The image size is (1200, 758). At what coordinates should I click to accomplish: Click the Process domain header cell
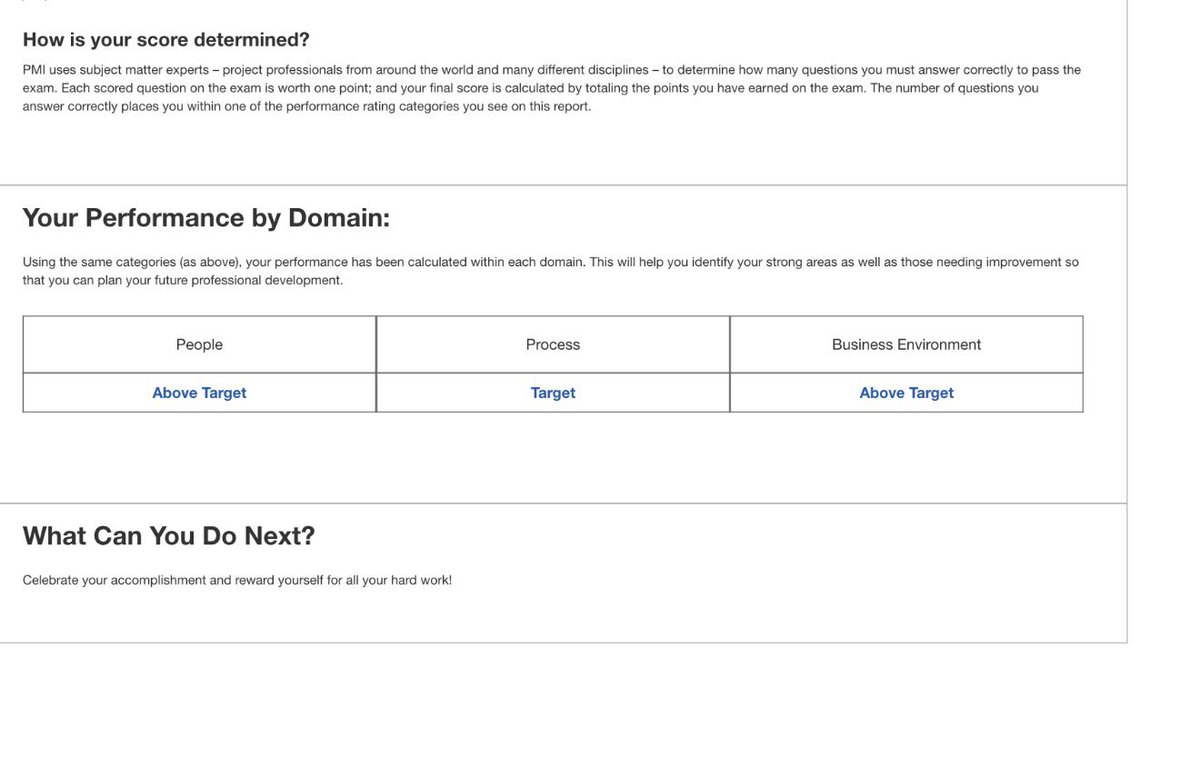(x=553, y=345)
